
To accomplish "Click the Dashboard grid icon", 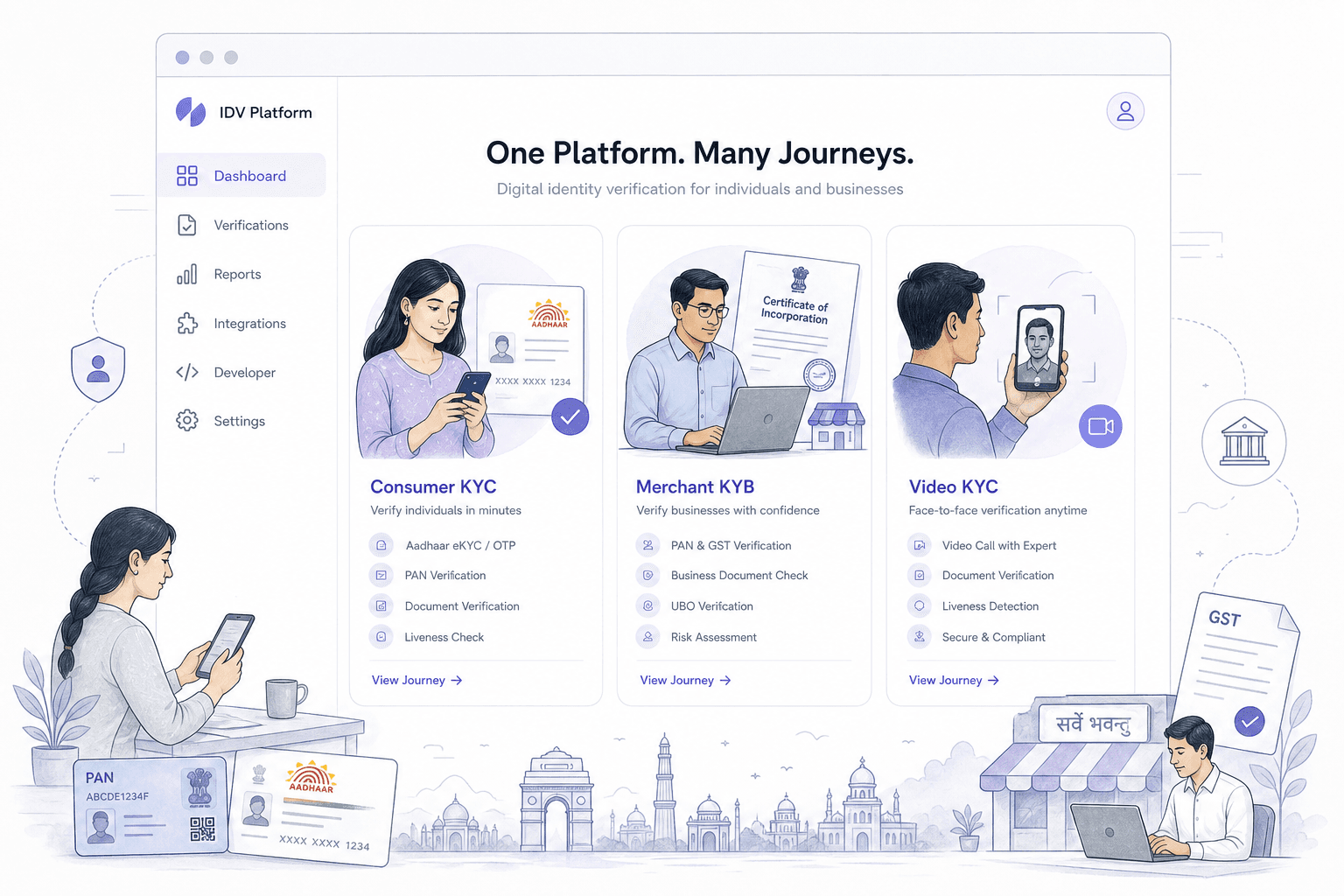I will click(187, 176).
